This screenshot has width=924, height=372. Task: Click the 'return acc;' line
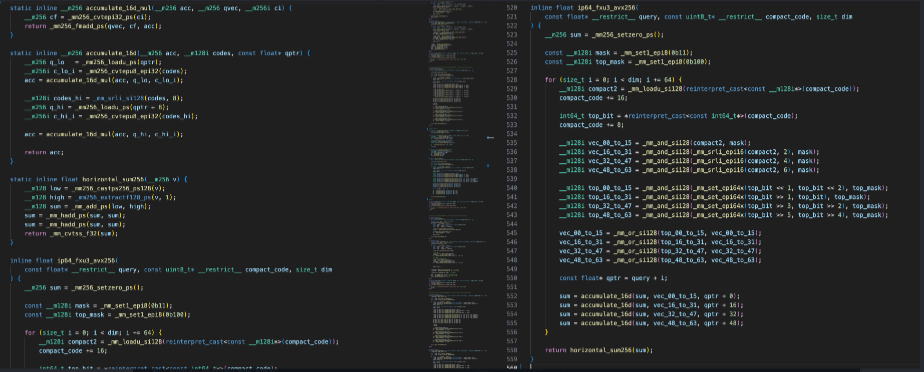(x=44, y=152)
